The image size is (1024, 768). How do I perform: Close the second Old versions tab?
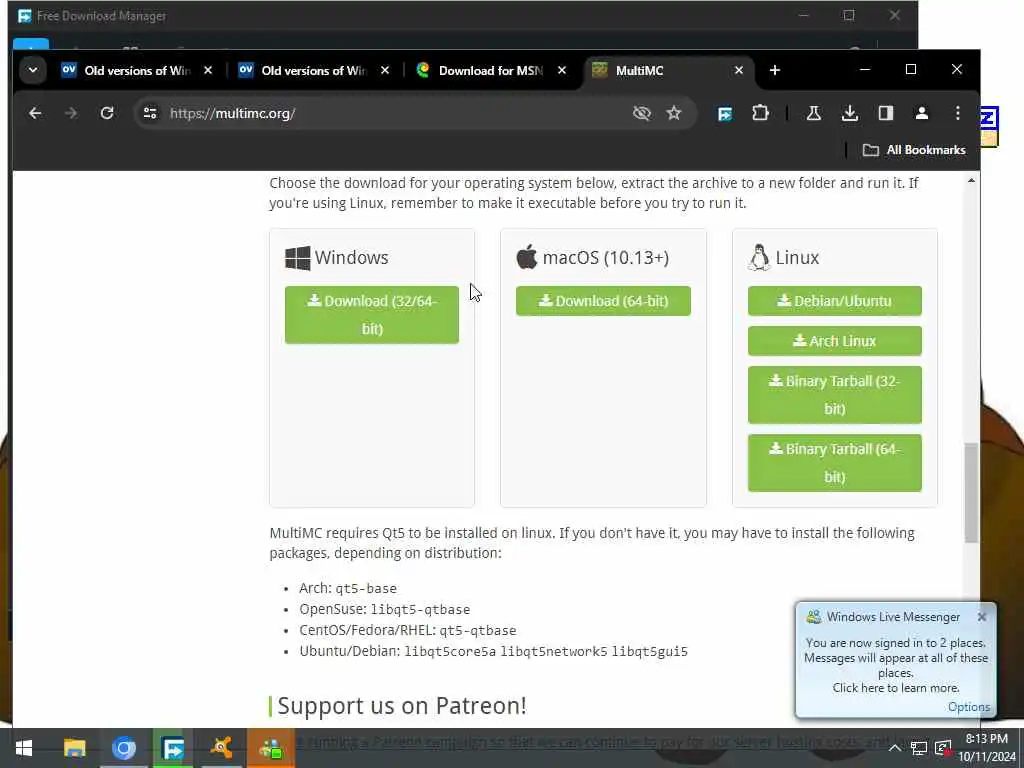tap(385, 70)
